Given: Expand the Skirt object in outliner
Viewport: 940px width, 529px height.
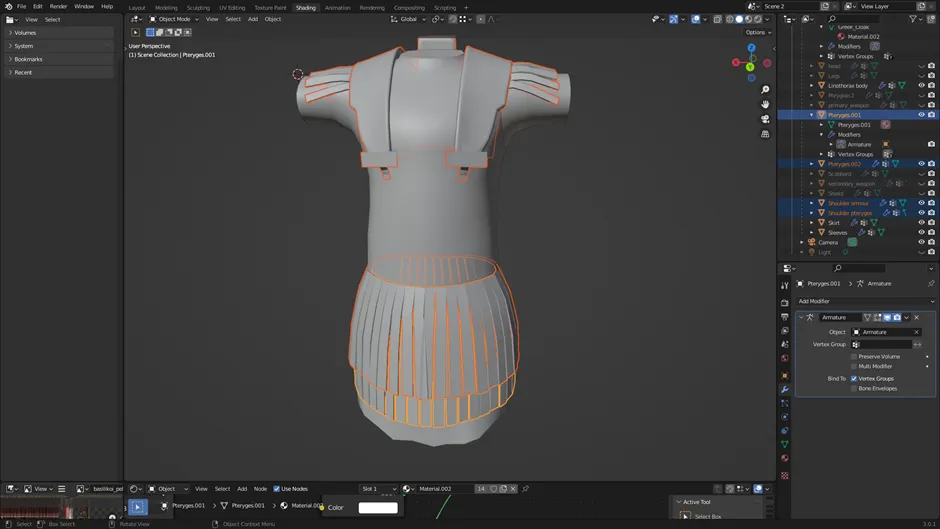Looking at the screenshot, I should click(812, 223).
